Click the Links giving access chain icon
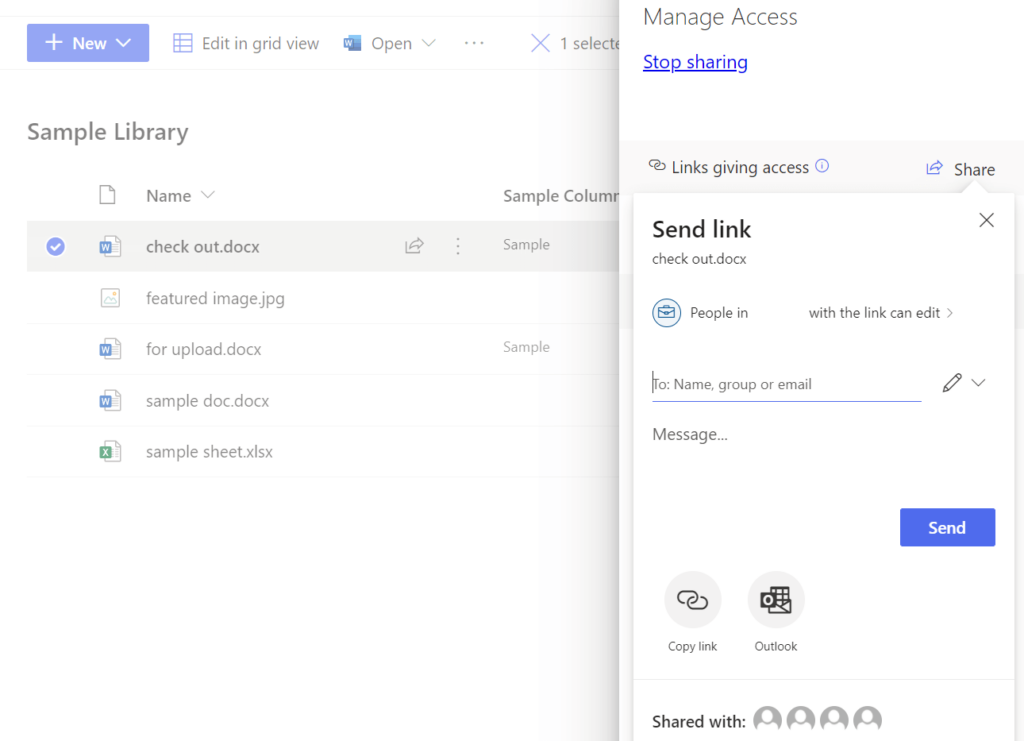This screenshot has height=741, width=1024. point(657,165)
